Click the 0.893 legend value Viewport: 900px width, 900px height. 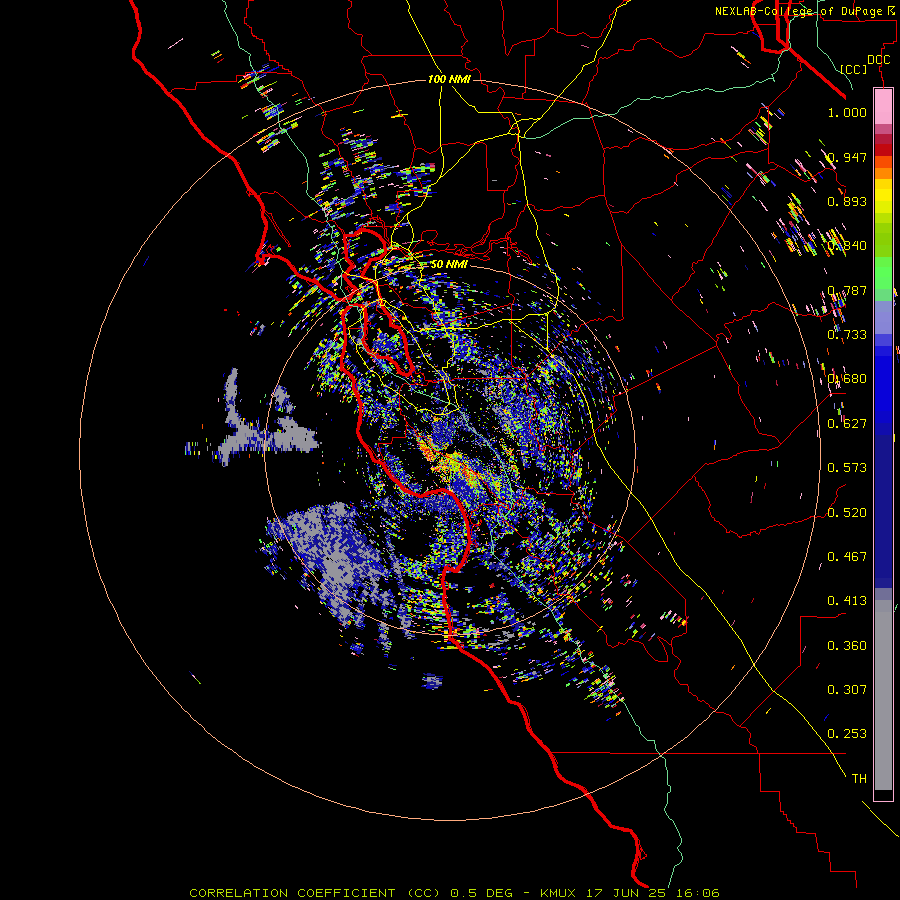point(847,201)
